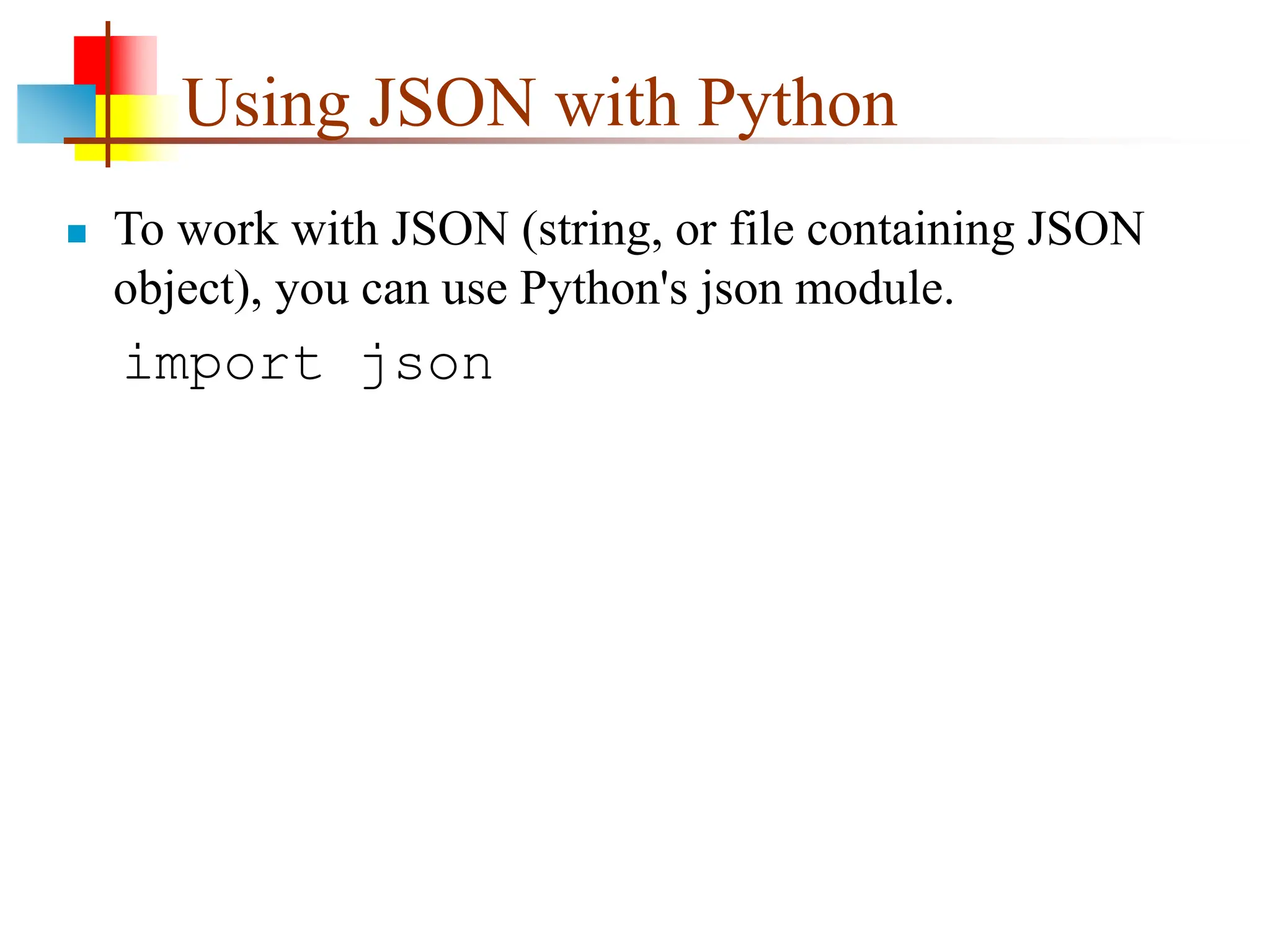Click the words 'file containing' in the bullet

[873, 229]
